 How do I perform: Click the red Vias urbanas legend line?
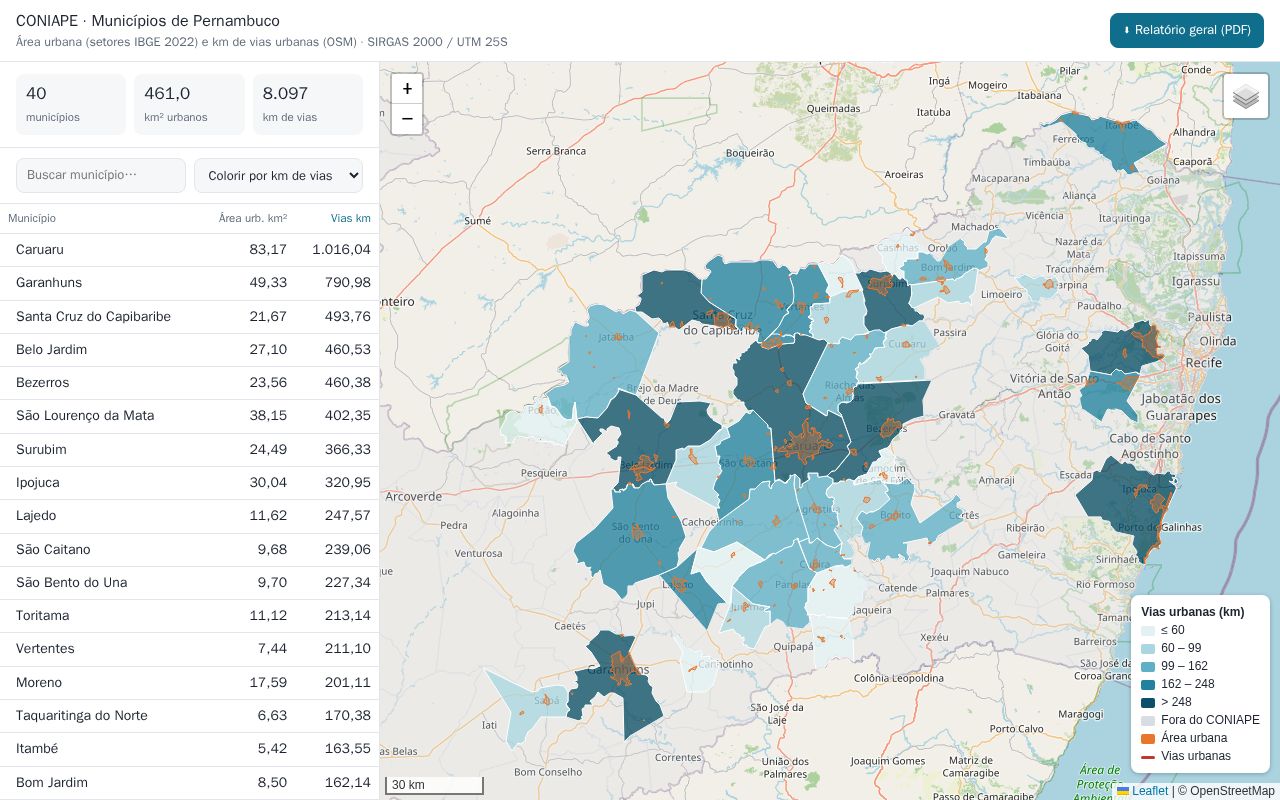pos(1148,756)
